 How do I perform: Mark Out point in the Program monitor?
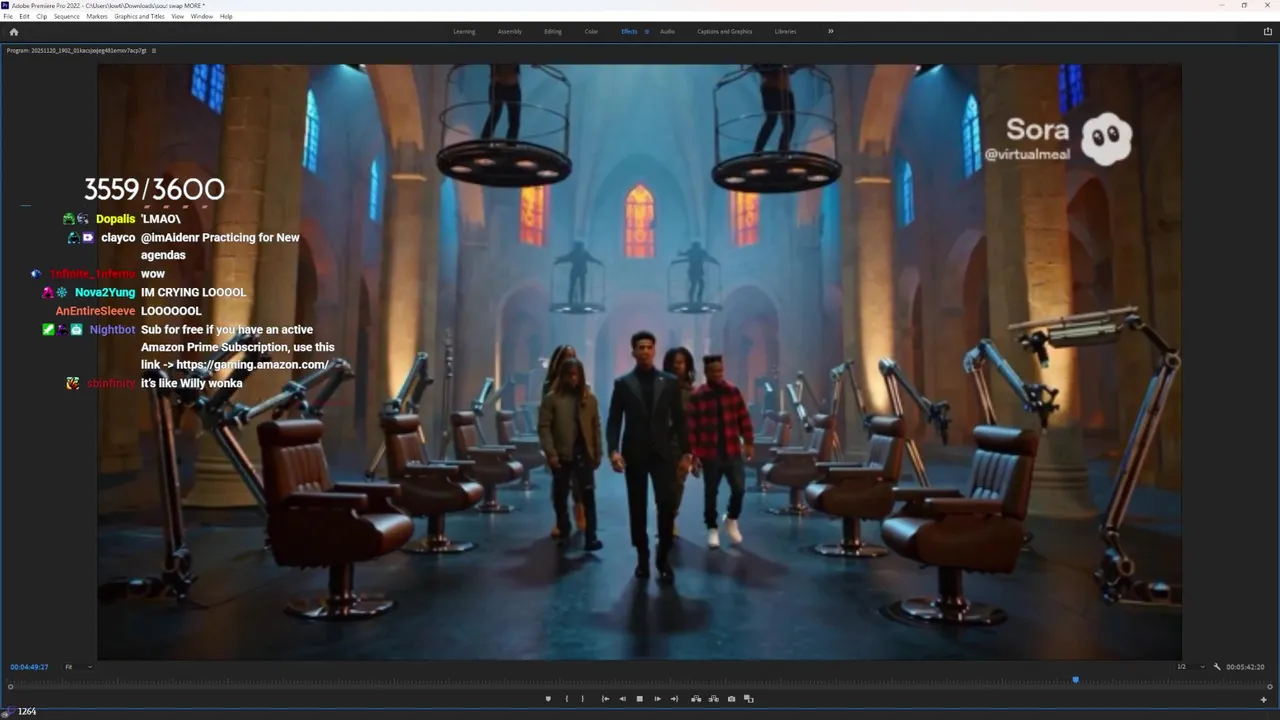coord(583,699)
